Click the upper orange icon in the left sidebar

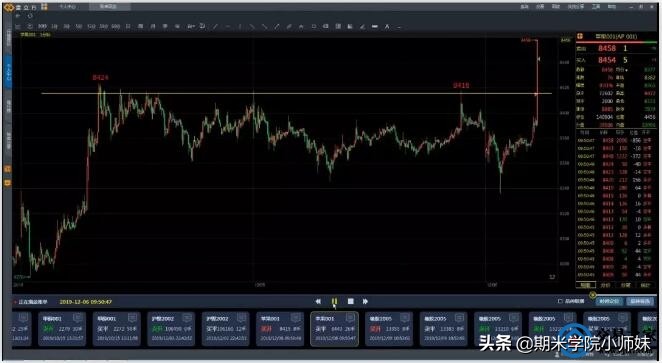coord(8,169)
